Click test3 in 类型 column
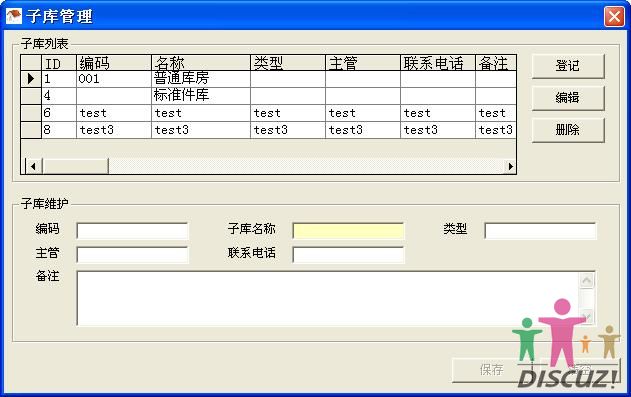 pyautogui.click(x=288, y=130)
